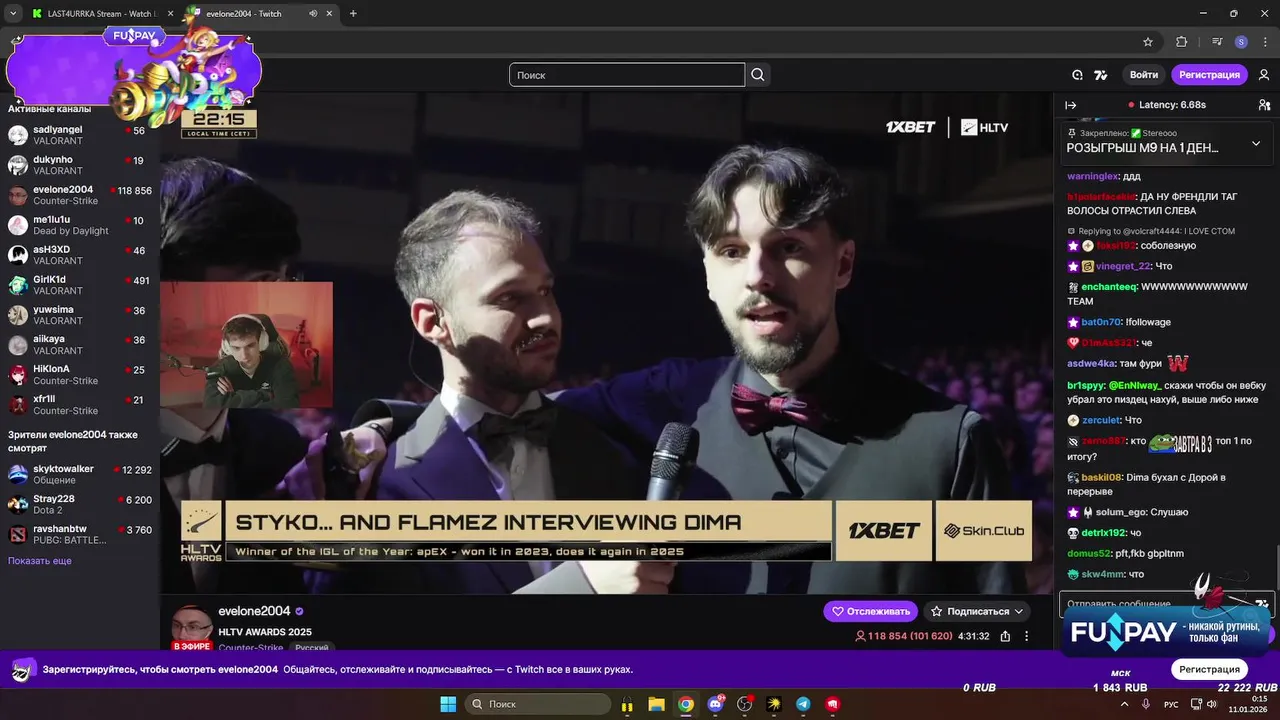Share the stream with the share icon

pos(1005,636)
